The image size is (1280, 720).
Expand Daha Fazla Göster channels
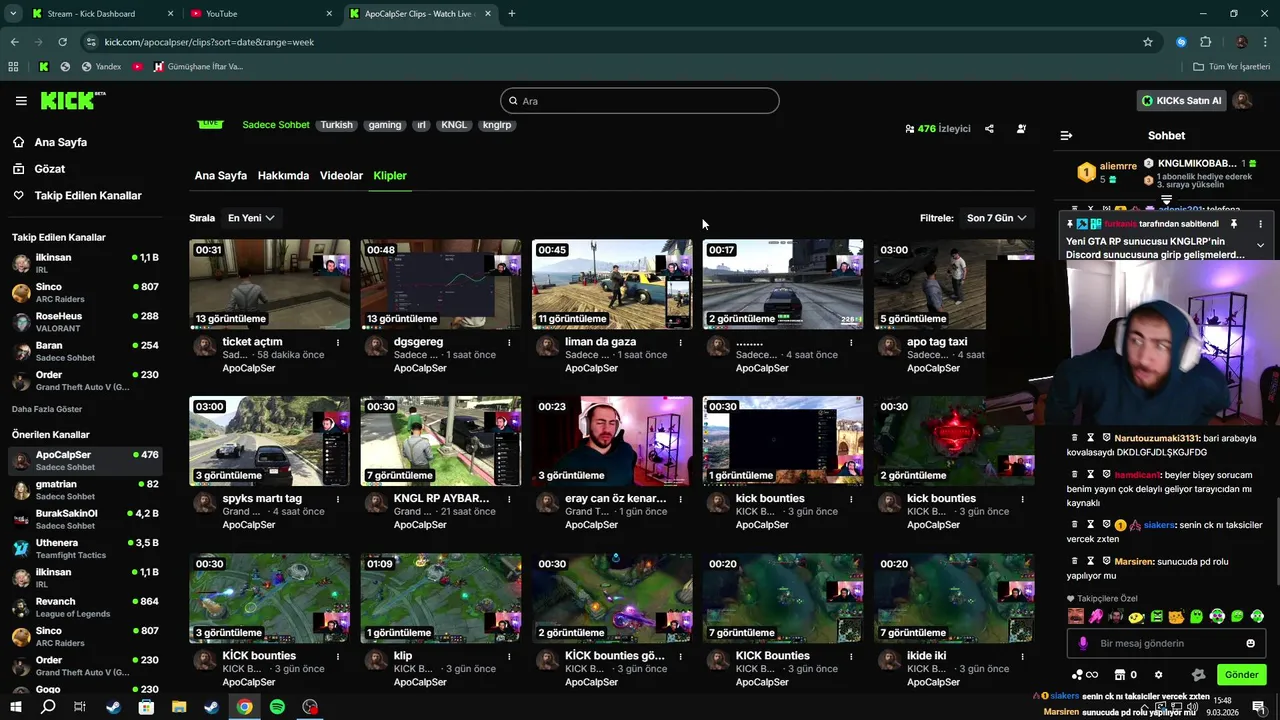click(x=47, y=409)
